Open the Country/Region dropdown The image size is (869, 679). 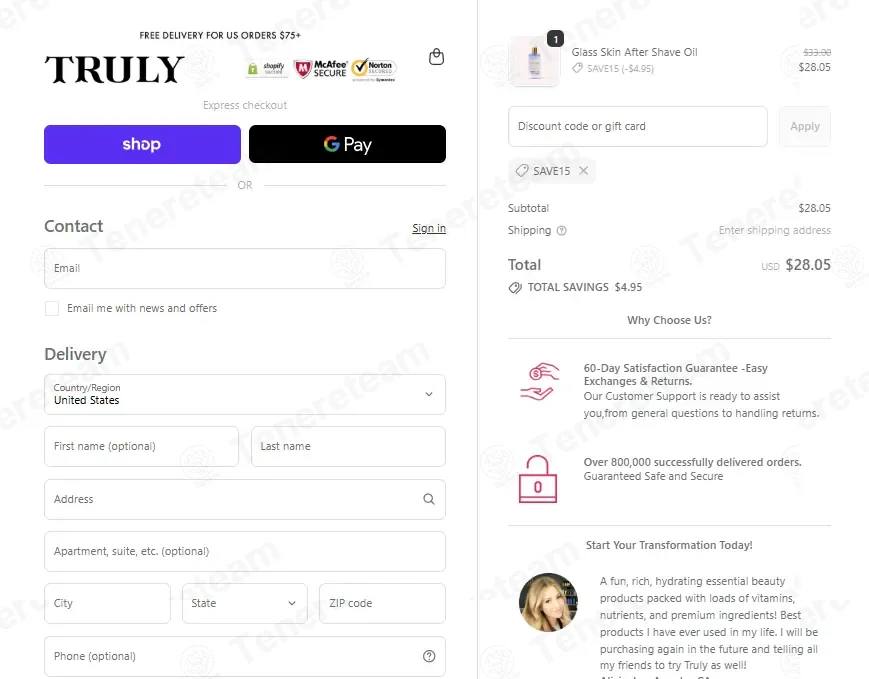click(245, 394)
